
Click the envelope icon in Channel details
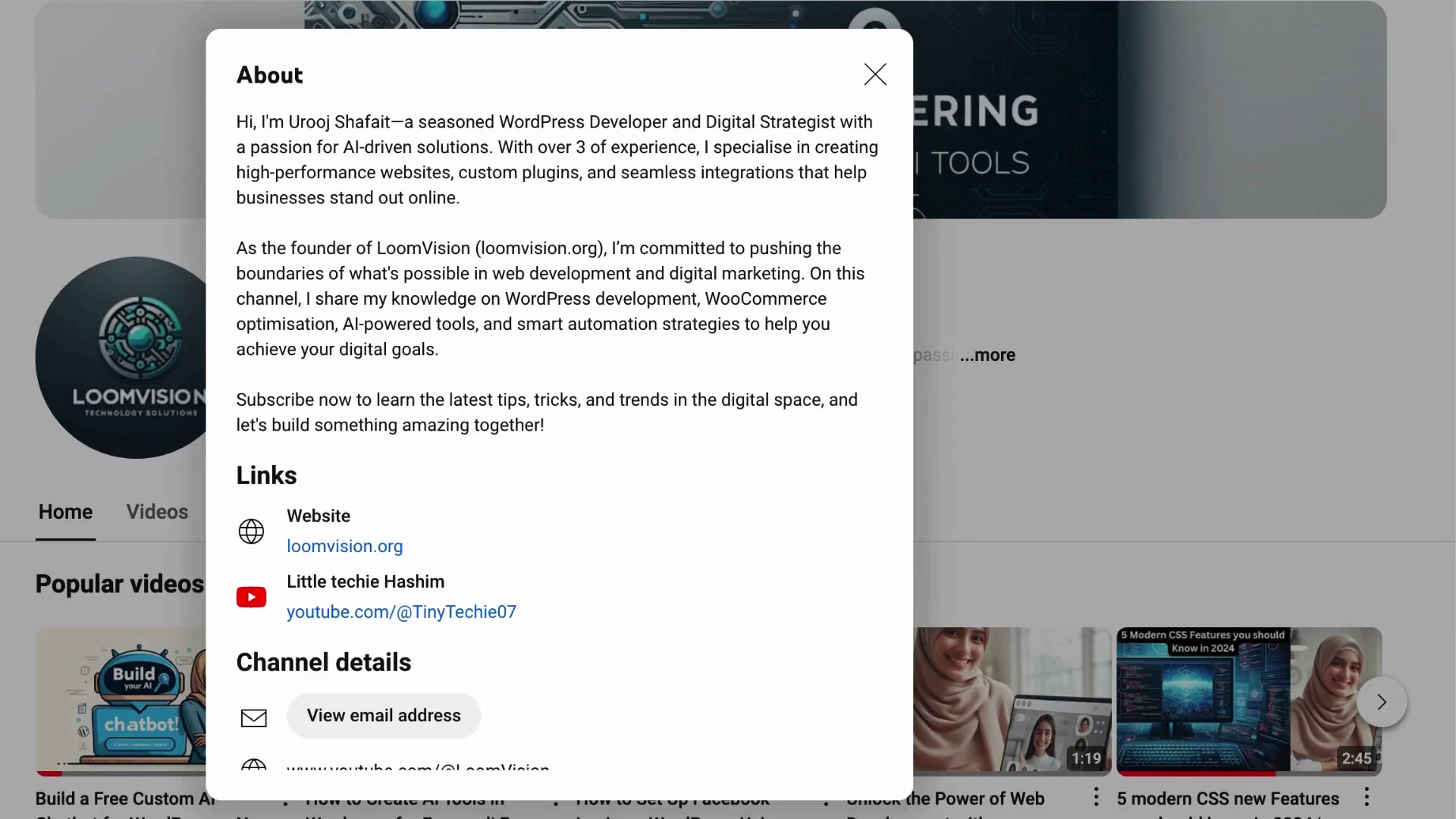(253, 717)
